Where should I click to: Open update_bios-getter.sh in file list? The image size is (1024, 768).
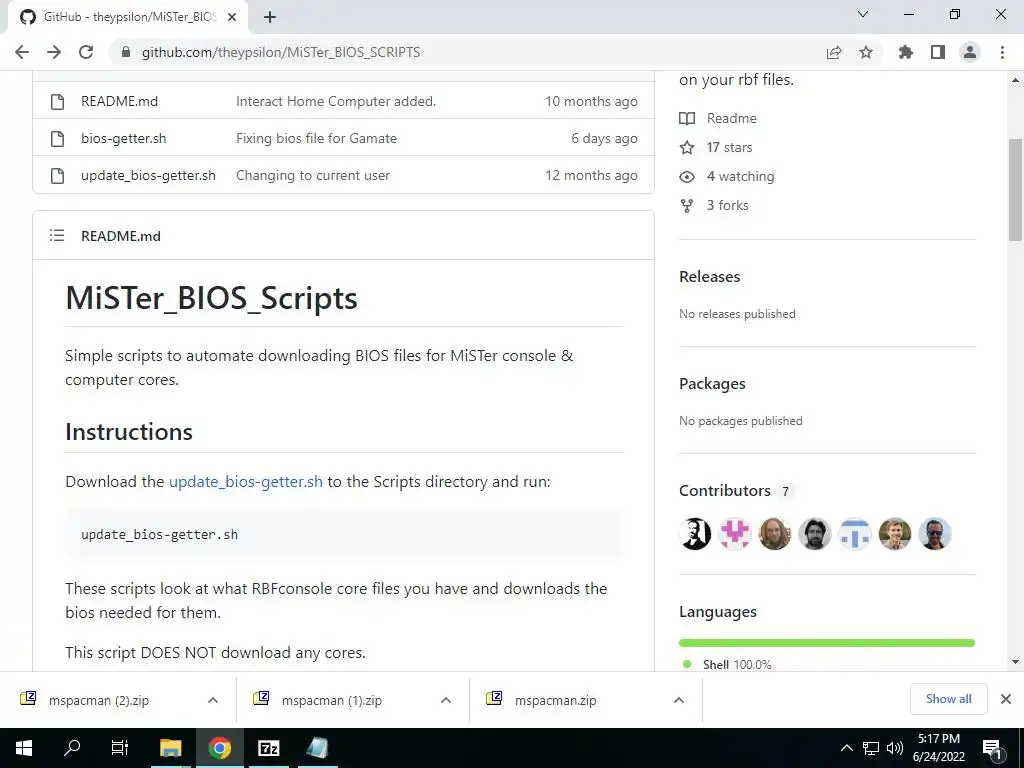(148, 176)
